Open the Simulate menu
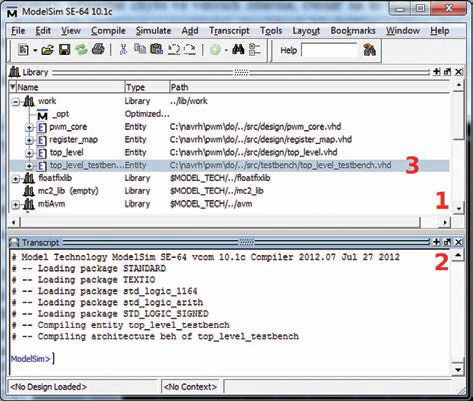 point(153,31)
